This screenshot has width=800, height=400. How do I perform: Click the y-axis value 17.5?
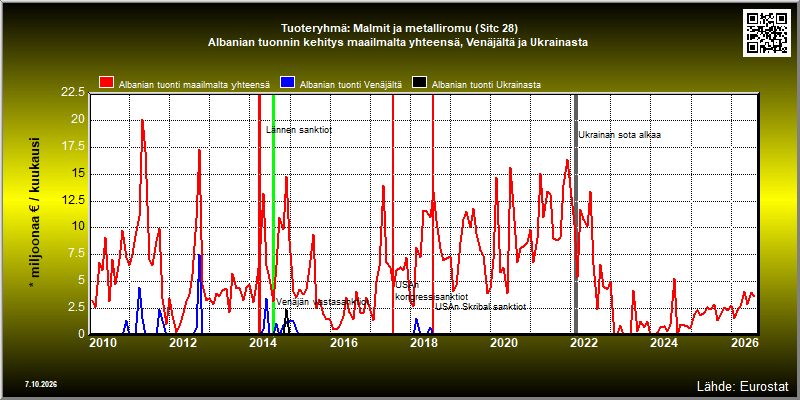click(x=74, y=146)
